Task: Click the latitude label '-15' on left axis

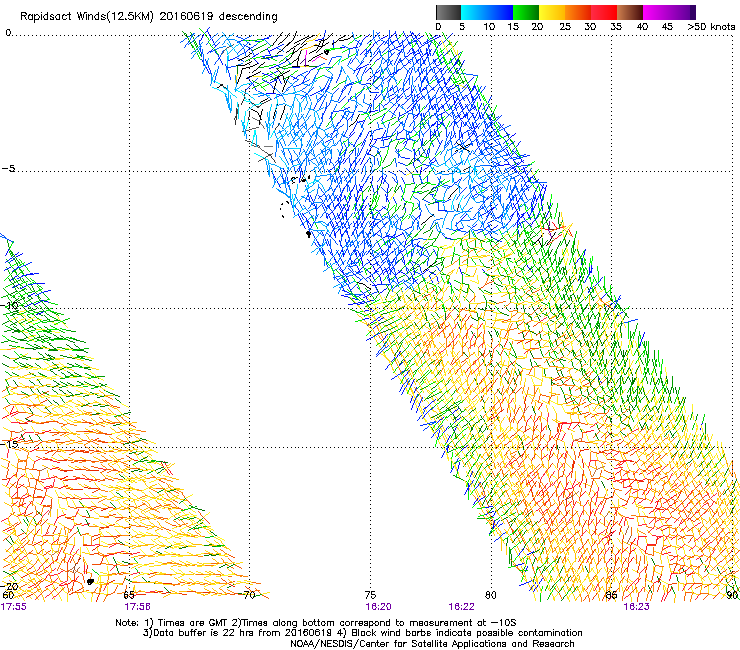Action: point(9,444)
